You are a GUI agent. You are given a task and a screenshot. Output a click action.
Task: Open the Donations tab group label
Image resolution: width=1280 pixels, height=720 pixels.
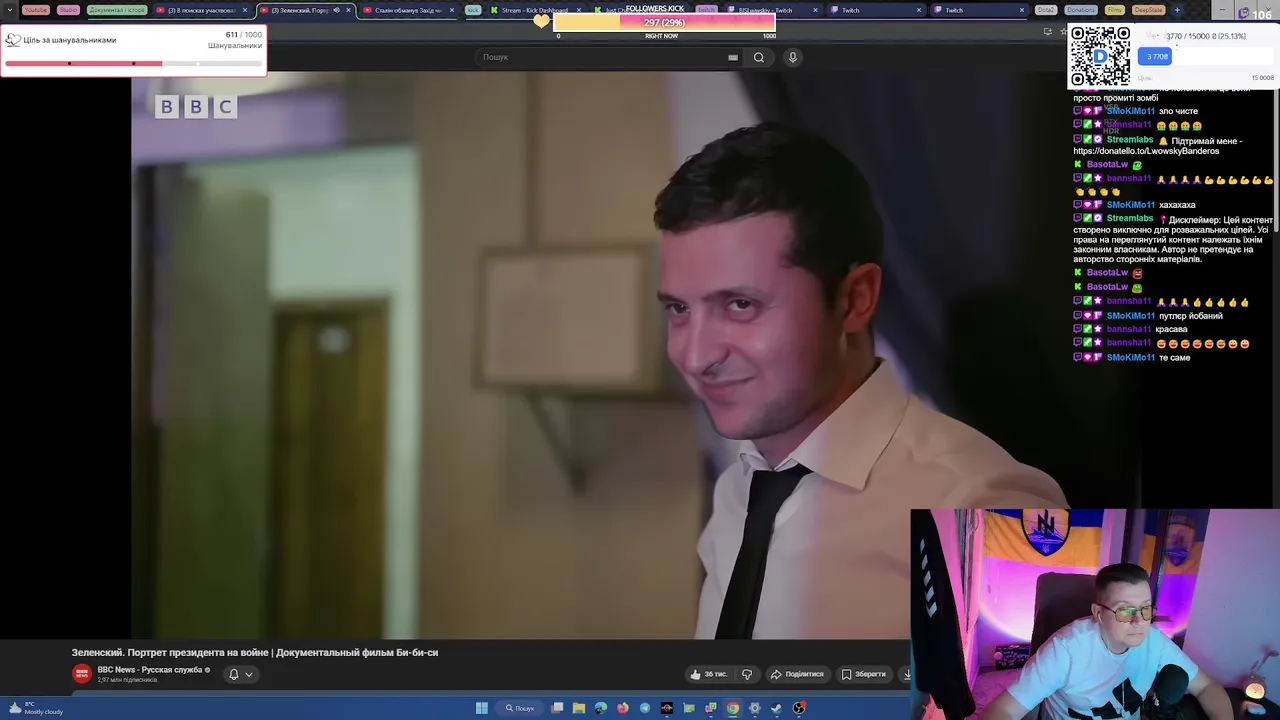point(1080,10)
